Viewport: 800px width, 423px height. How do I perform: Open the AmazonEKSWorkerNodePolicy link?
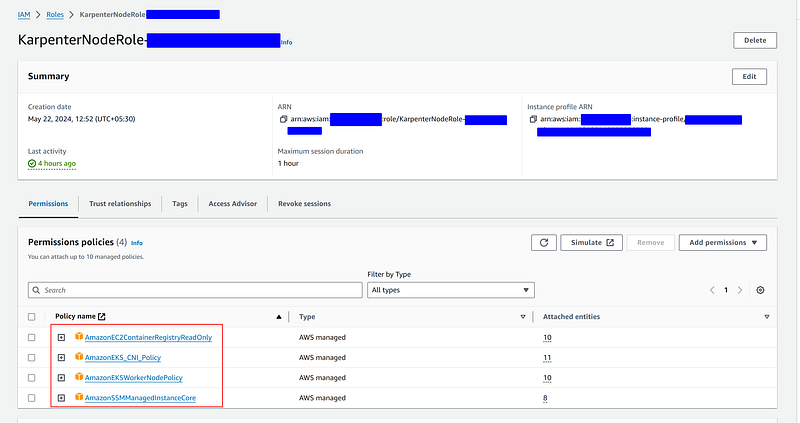coord(134,378)
